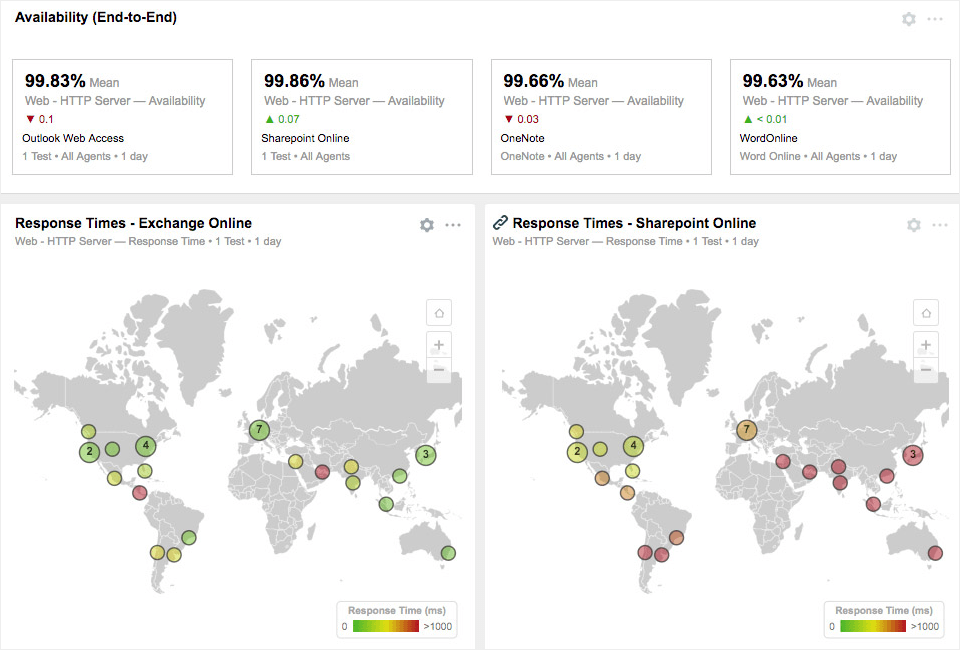Open Sharepoint Online availability card
The width and height of the screenshot is (960, 650).
361,117
